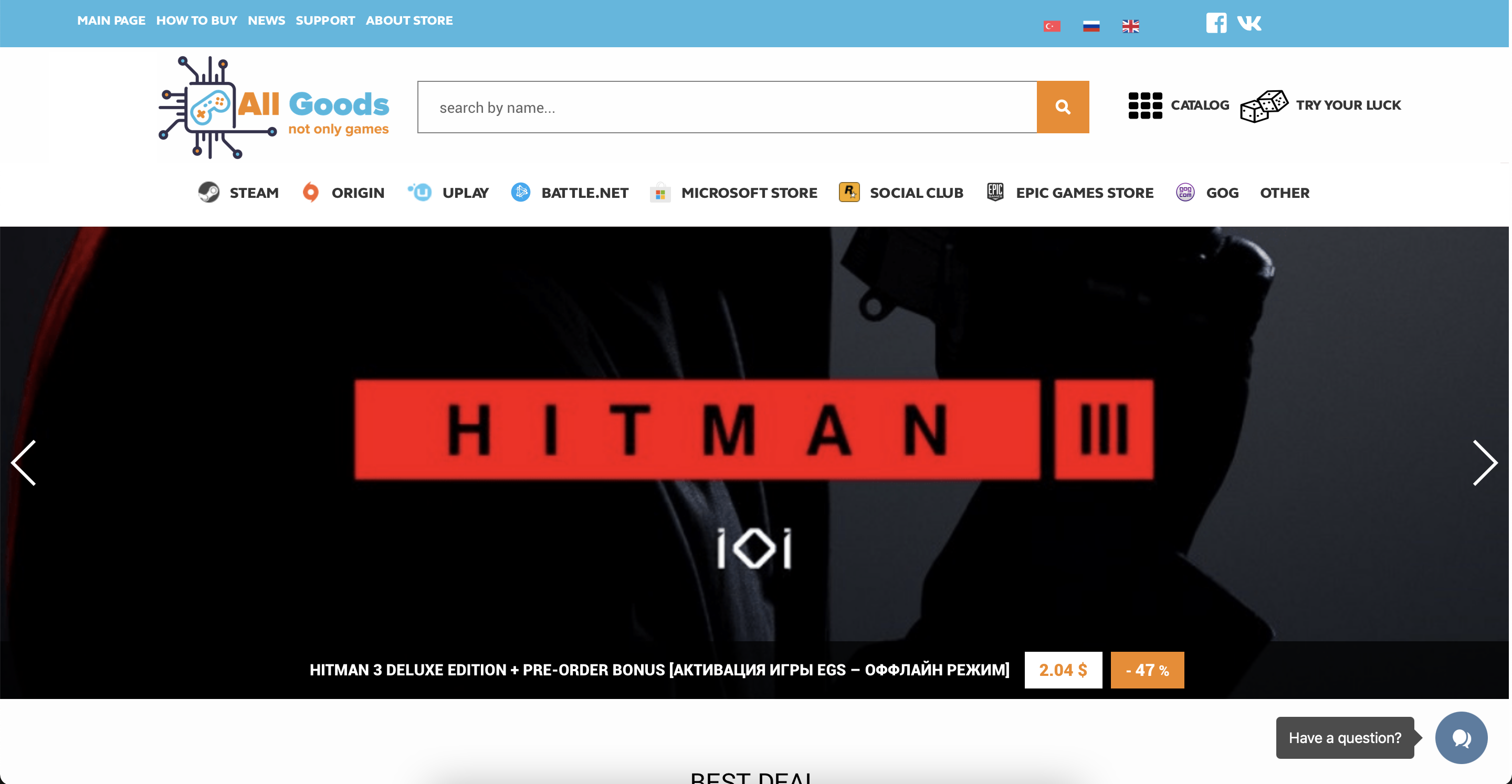Click the Epic Games Store icon
Viewport: 1512px width, 784px height.
(996, 192)
